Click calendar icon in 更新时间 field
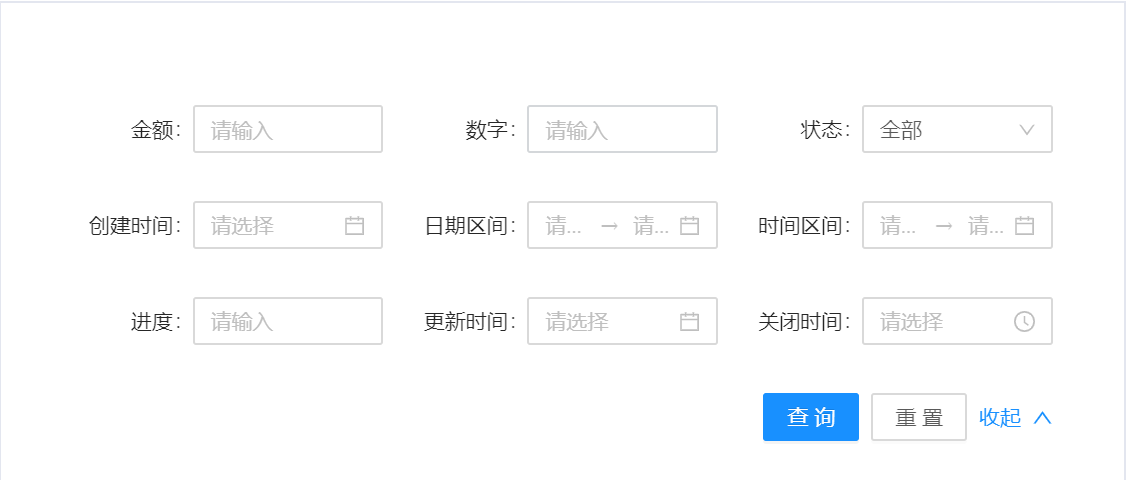Viewport: 1128px width, 480px height. [690, 321]
